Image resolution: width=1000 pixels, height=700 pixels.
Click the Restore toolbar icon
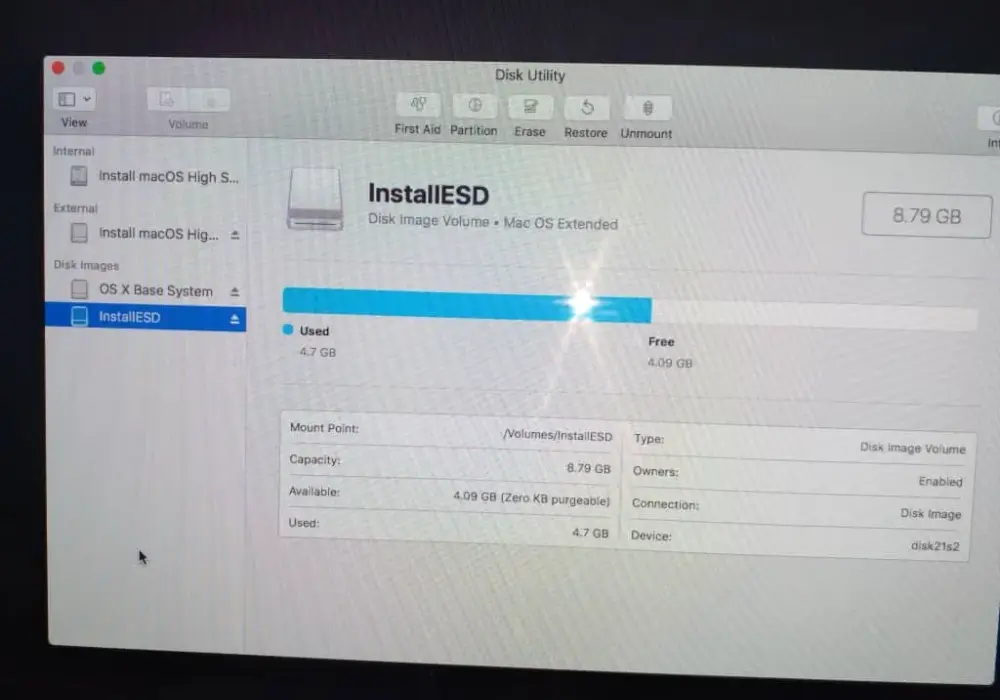[587, 108]
